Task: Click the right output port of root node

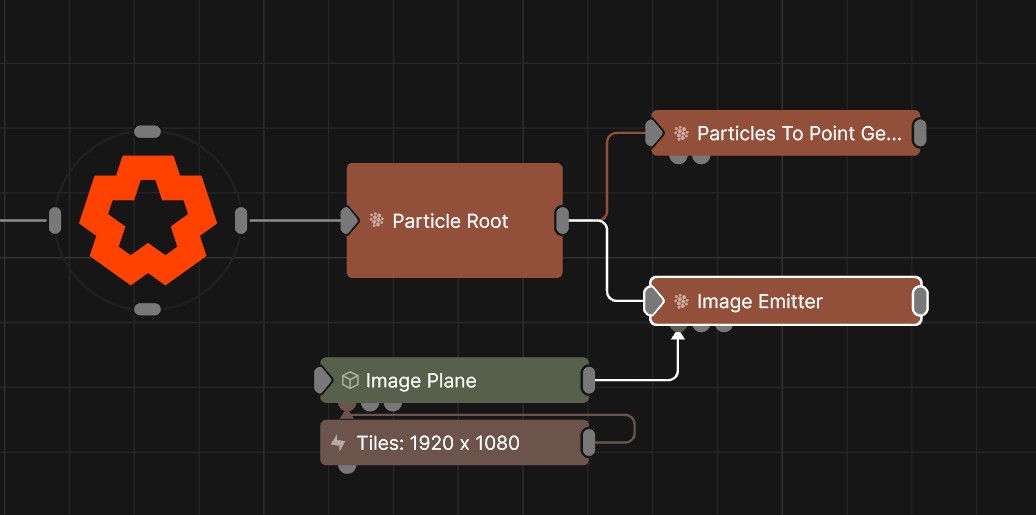Action: 241,220
